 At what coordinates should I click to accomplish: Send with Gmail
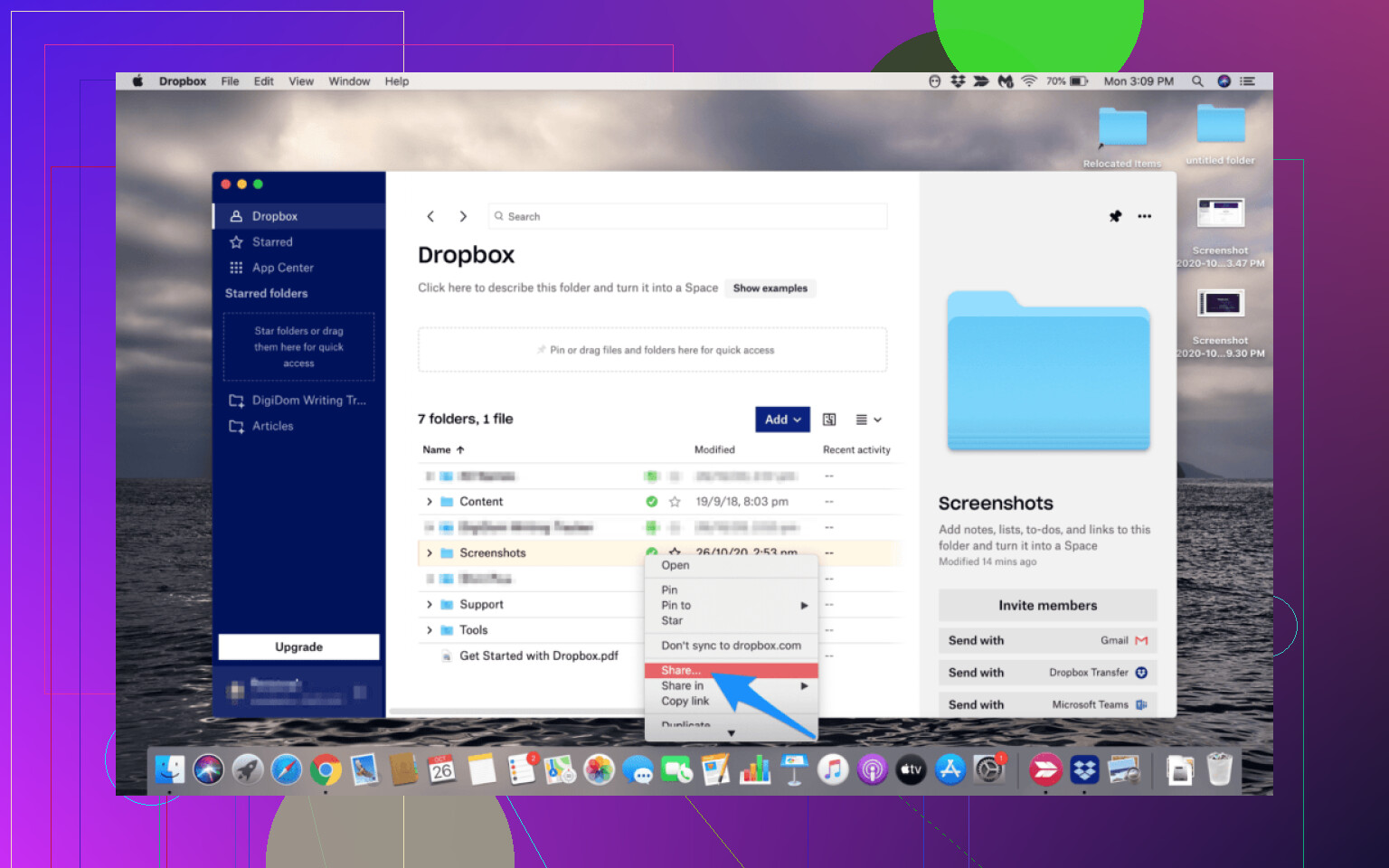tap(1047, 640)
